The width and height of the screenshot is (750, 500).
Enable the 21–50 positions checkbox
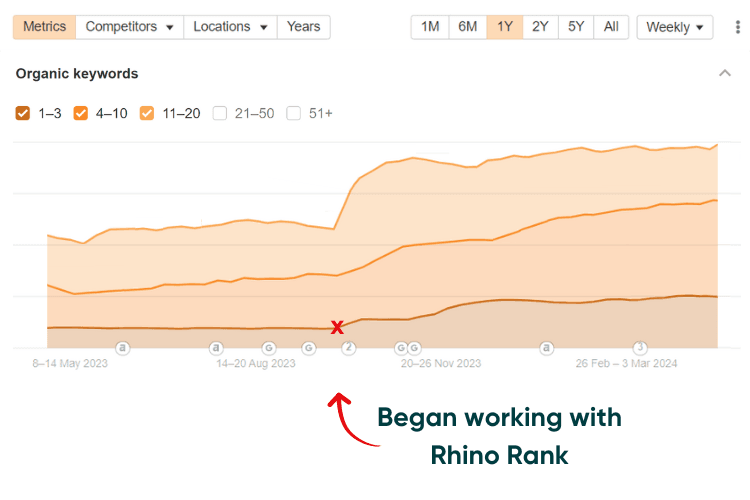pos(220,113)
